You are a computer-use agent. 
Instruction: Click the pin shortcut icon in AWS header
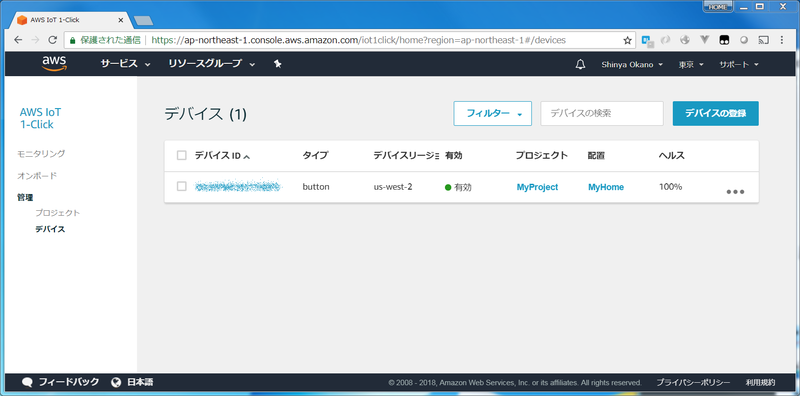(x=278, y=64)
